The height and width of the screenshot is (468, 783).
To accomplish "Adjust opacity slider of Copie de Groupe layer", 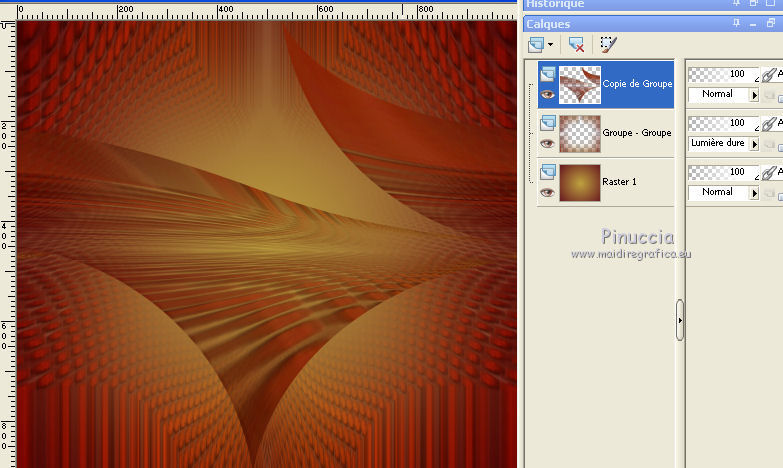I will coord(723,74).
